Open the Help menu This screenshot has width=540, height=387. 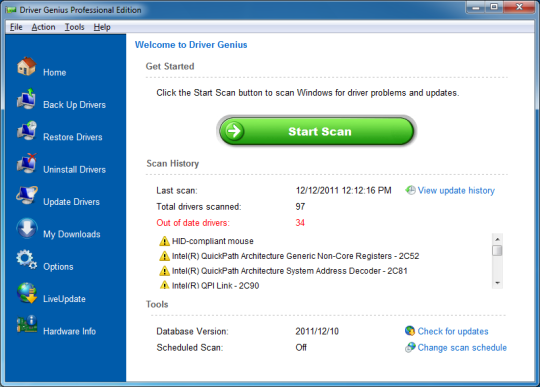(102, 27)
